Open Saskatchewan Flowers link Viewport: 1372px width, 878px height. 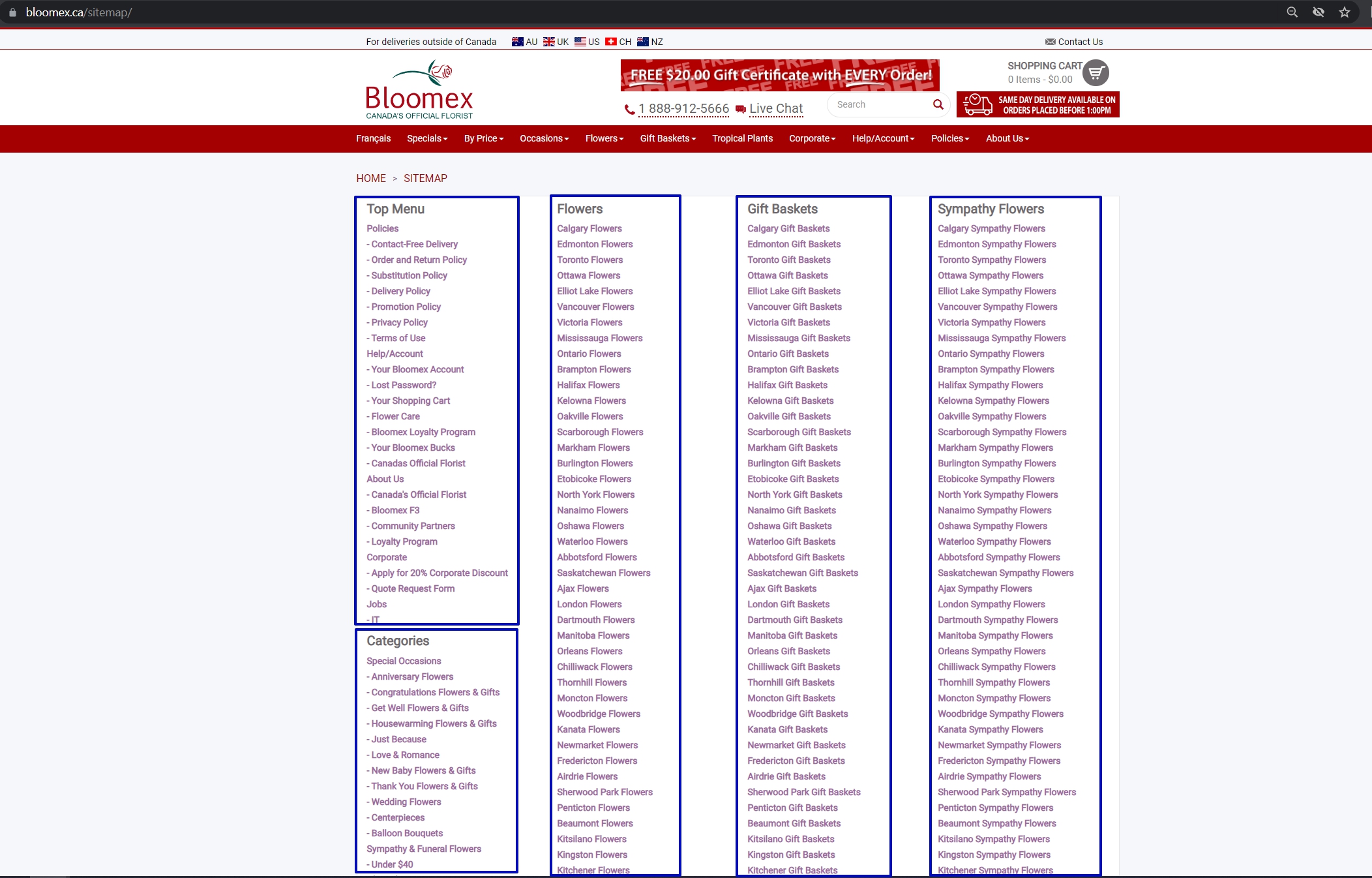pyautogui.click(x=604, y=573)
